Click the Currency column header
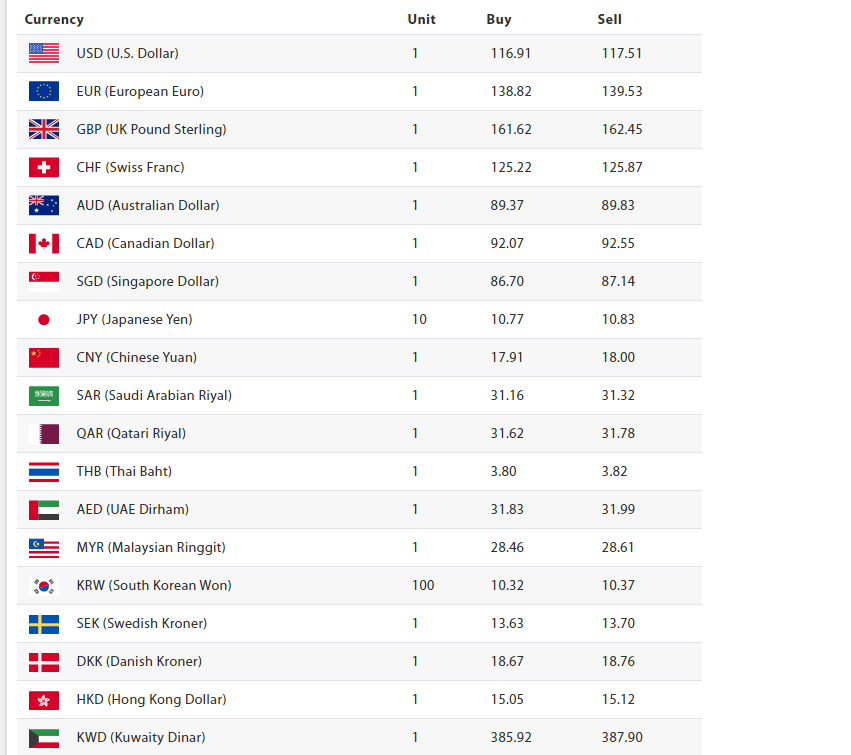The image size is (851, 755). pos(54,20)
